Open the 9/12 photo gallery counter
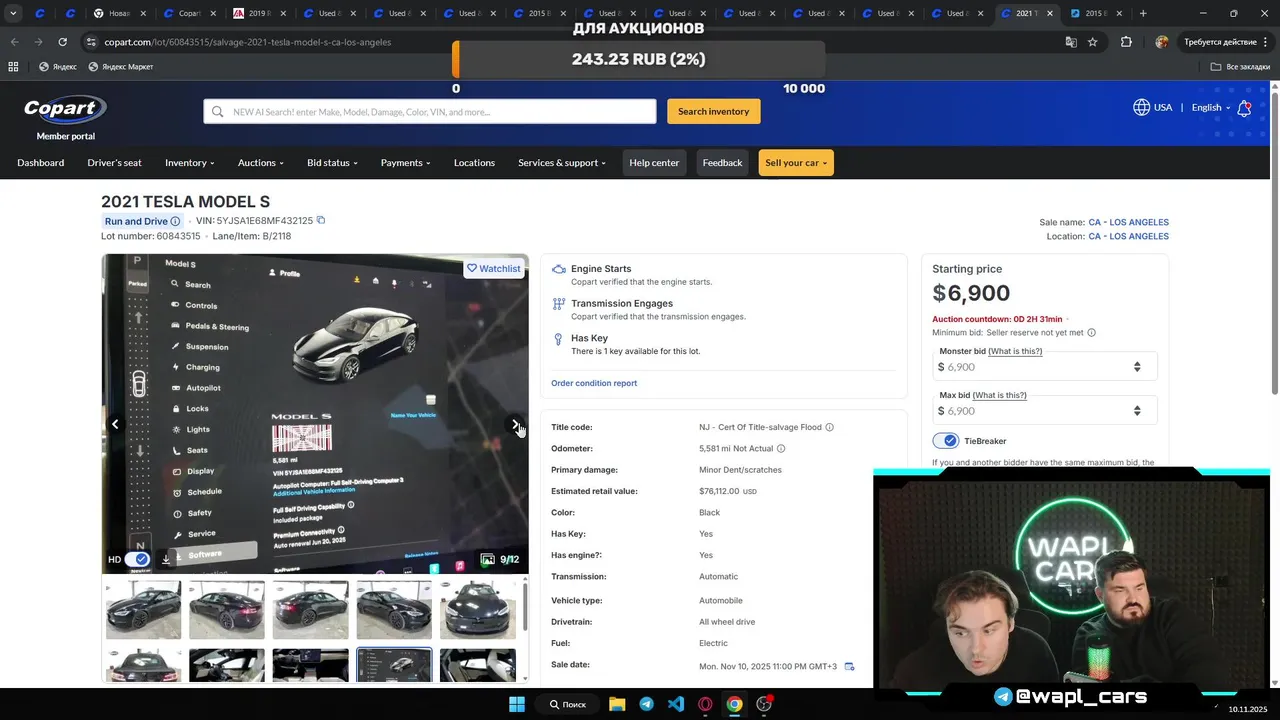The width and height of the screenshot is (1280, 720). (x=500, y=559)
